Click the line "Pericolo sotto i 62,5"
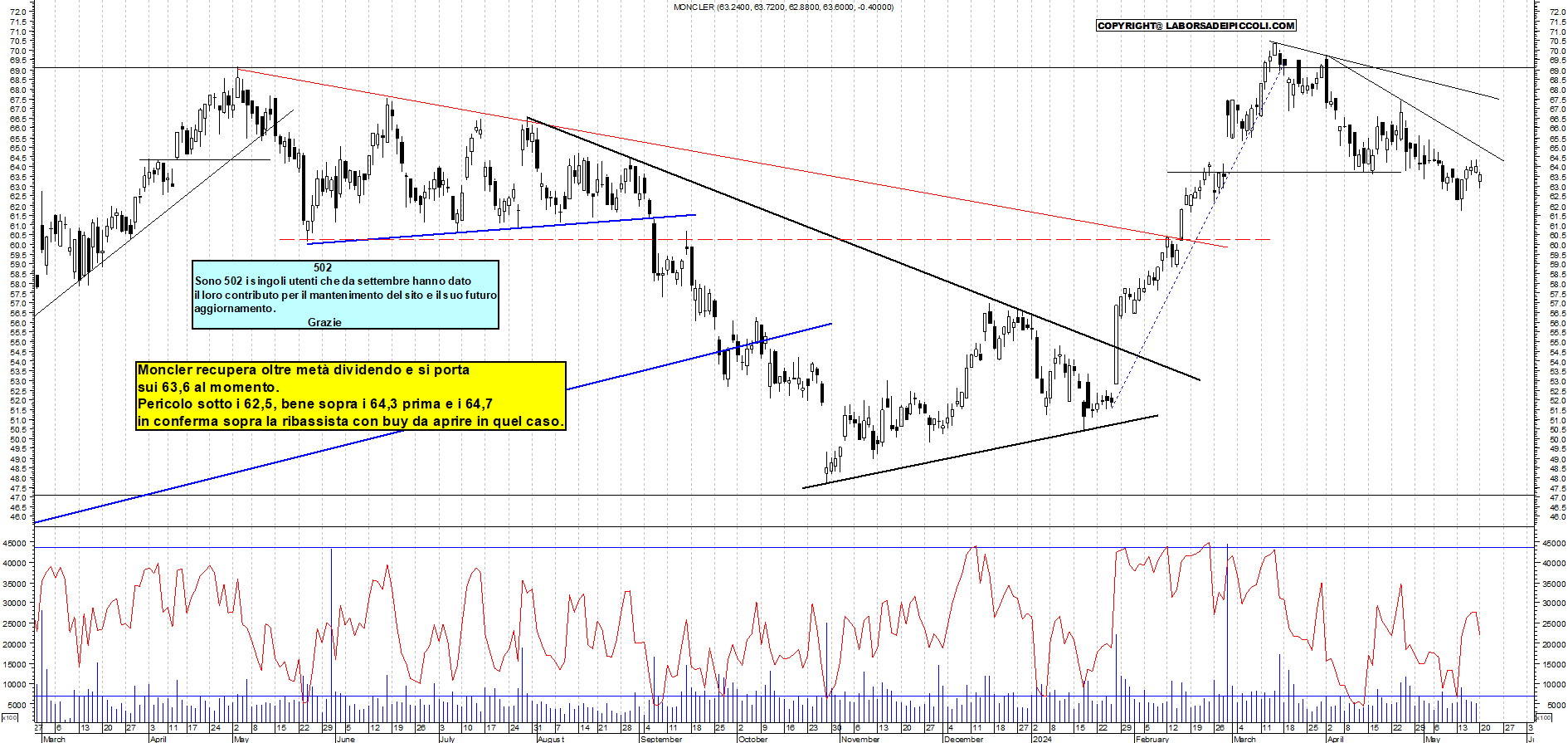The width and height of the screenshot is (1568, 743). [314, 404]
